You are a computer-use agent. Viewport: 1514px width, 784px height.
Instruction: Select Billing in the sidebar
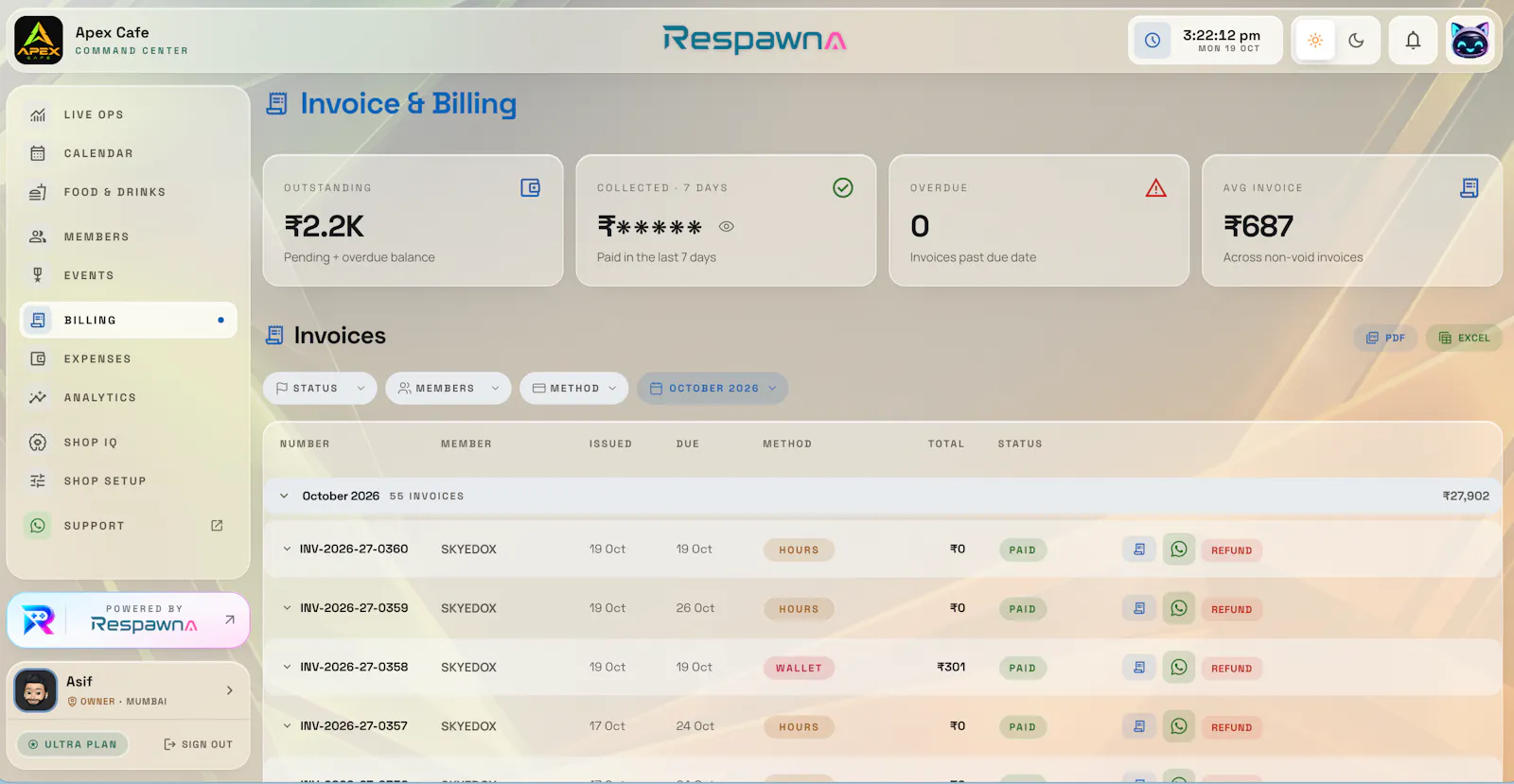[x=129, y=320]
